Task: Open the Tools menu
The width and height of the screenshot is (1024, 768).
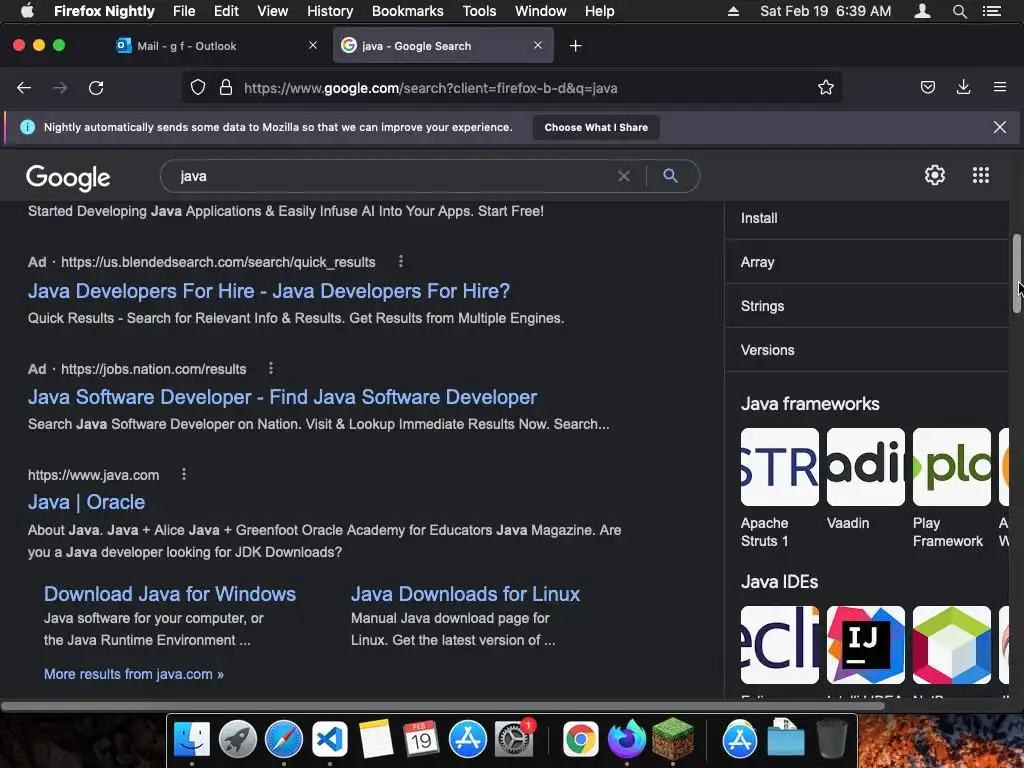Action: pos(479,11)
